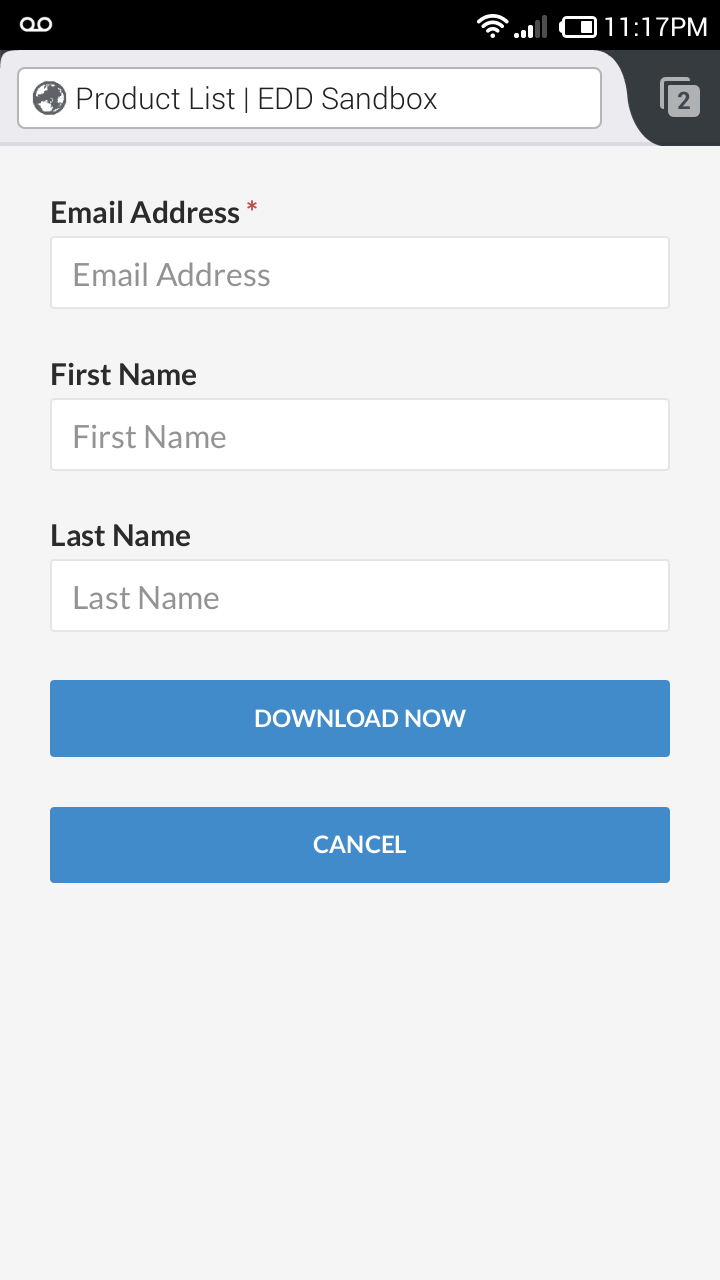
Task: Tap the battery indicator icon
Action: [x=578, y=27]
